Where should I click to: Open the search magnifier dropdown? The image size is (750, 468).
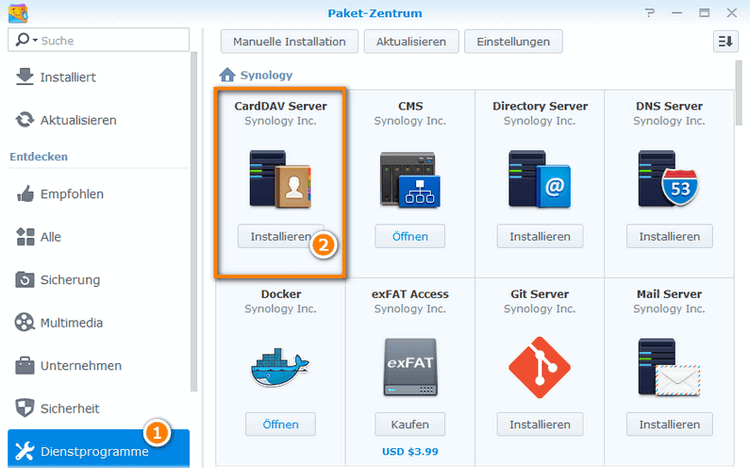(26, 40)
